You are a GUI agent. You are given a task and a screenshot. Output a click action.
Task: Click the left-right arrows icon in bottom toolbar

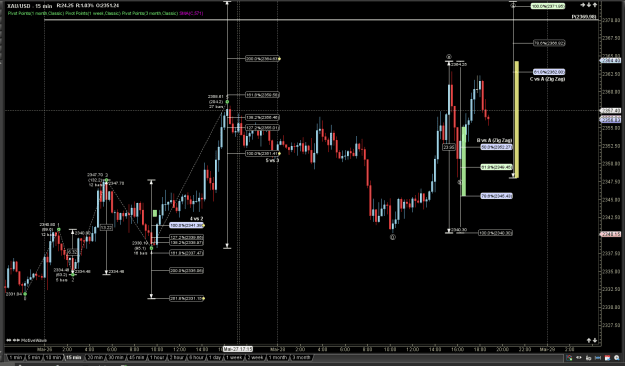point(579,358)
